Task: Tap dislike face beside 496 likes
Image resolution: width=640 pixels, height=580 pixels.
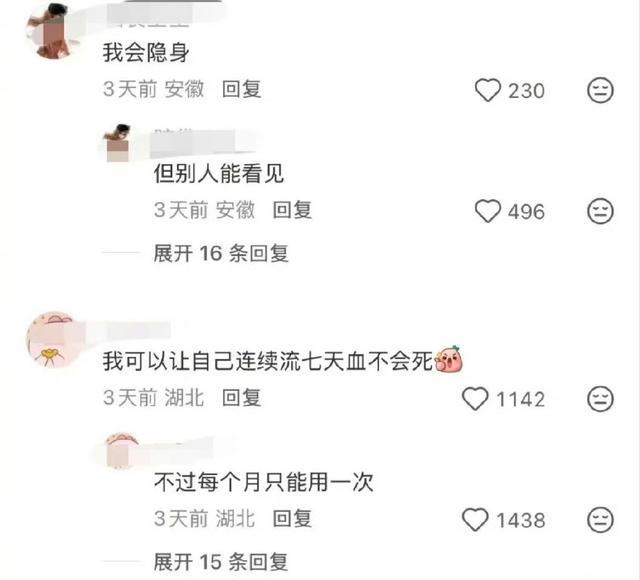Action: click(600, 211)
